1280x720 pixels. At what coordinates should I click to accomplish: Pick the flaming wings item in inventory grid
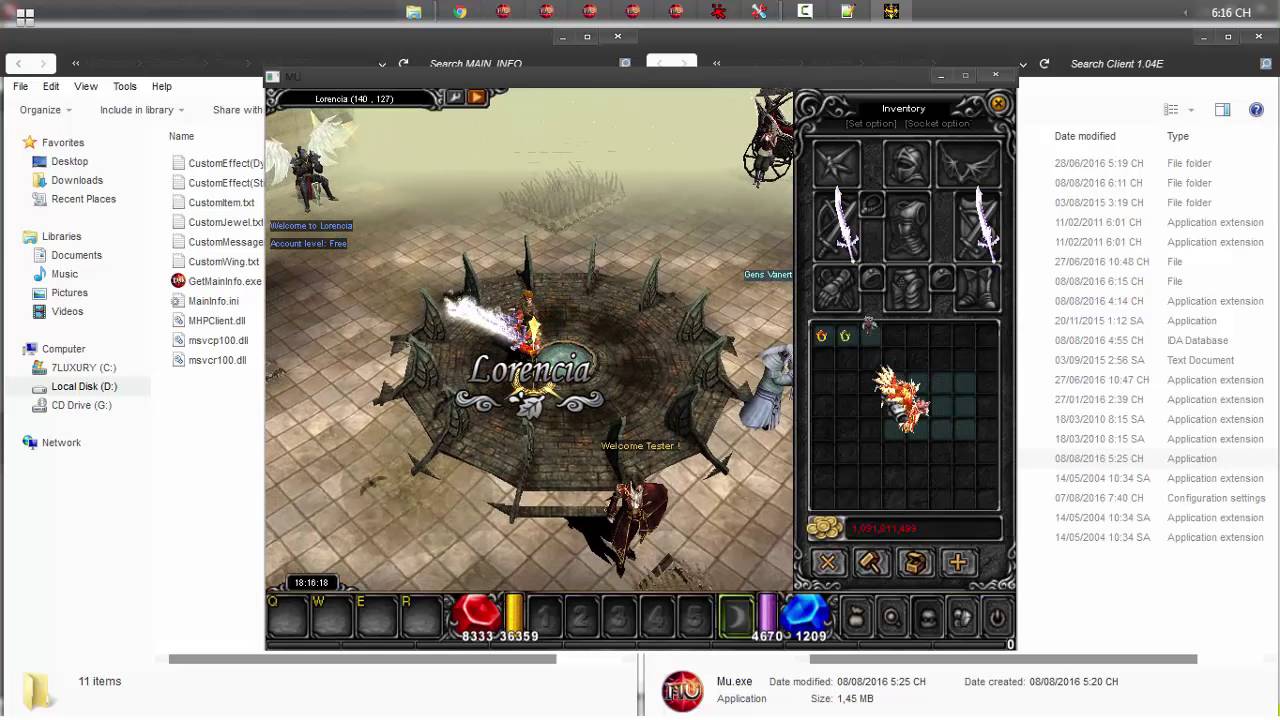903,399
